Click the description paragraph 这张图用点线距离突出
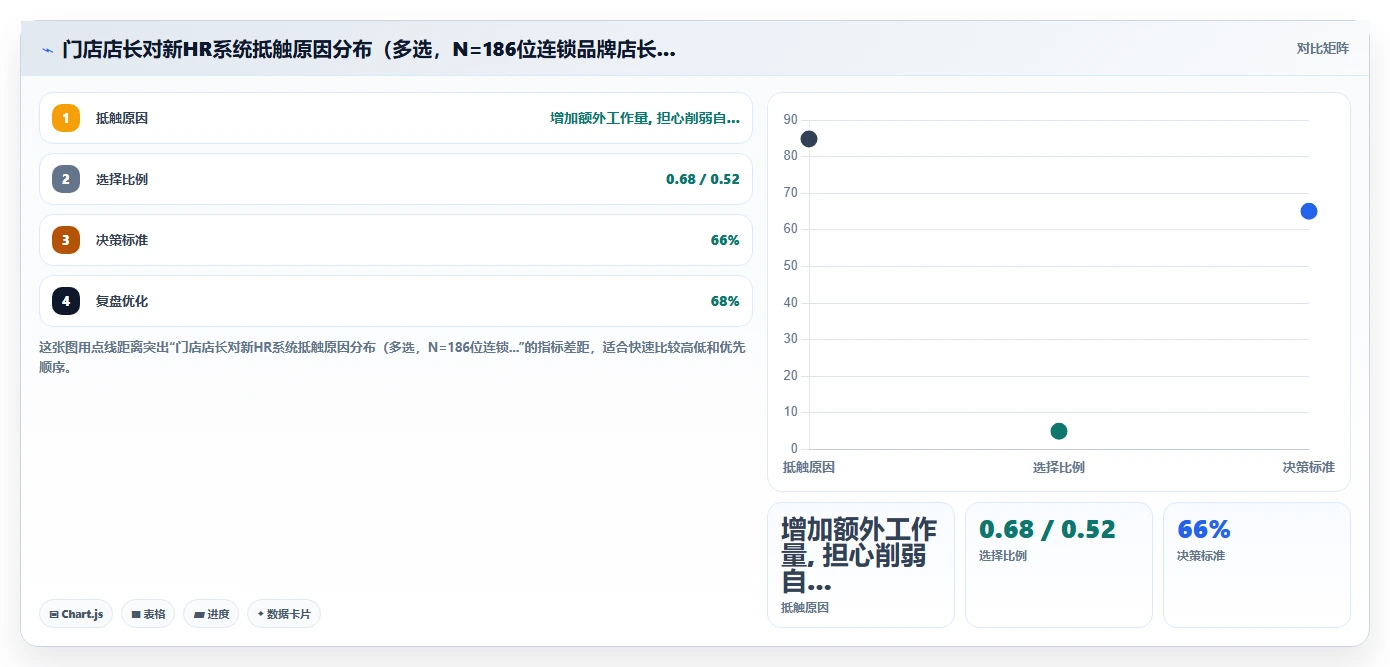Screen dimensions: 1390x667 pyautogui.click(x=392, y=357)
